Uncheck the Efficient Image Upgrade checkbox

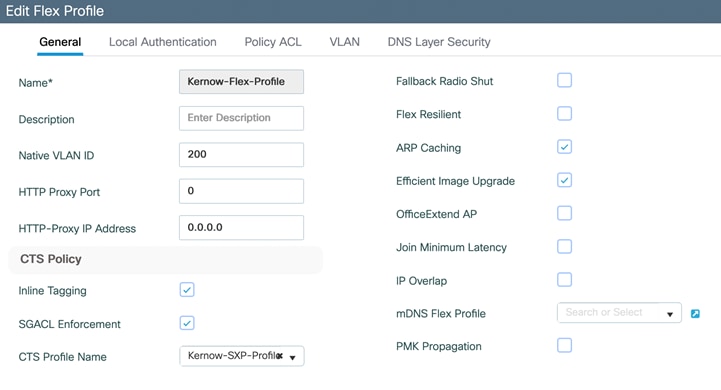pyautogui.click(x=564, y=180)
